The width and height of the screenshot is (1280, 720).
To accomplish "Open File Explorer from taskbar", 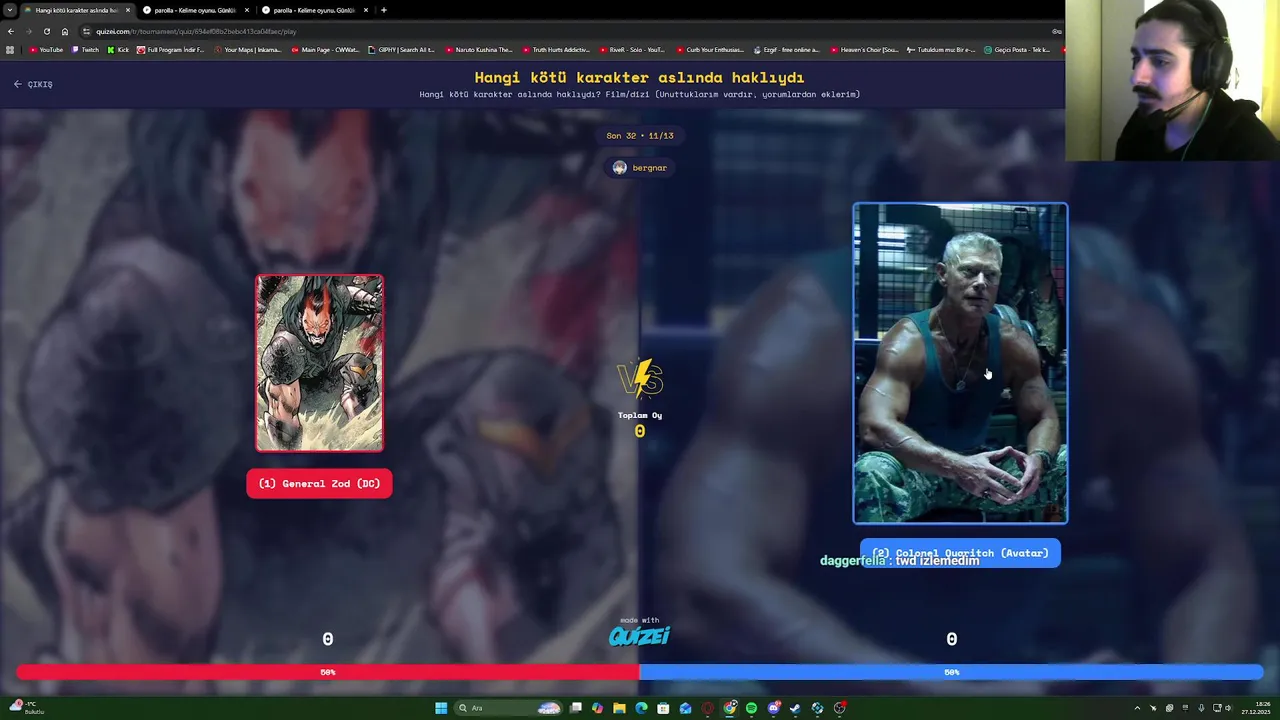I will point(619,708).
